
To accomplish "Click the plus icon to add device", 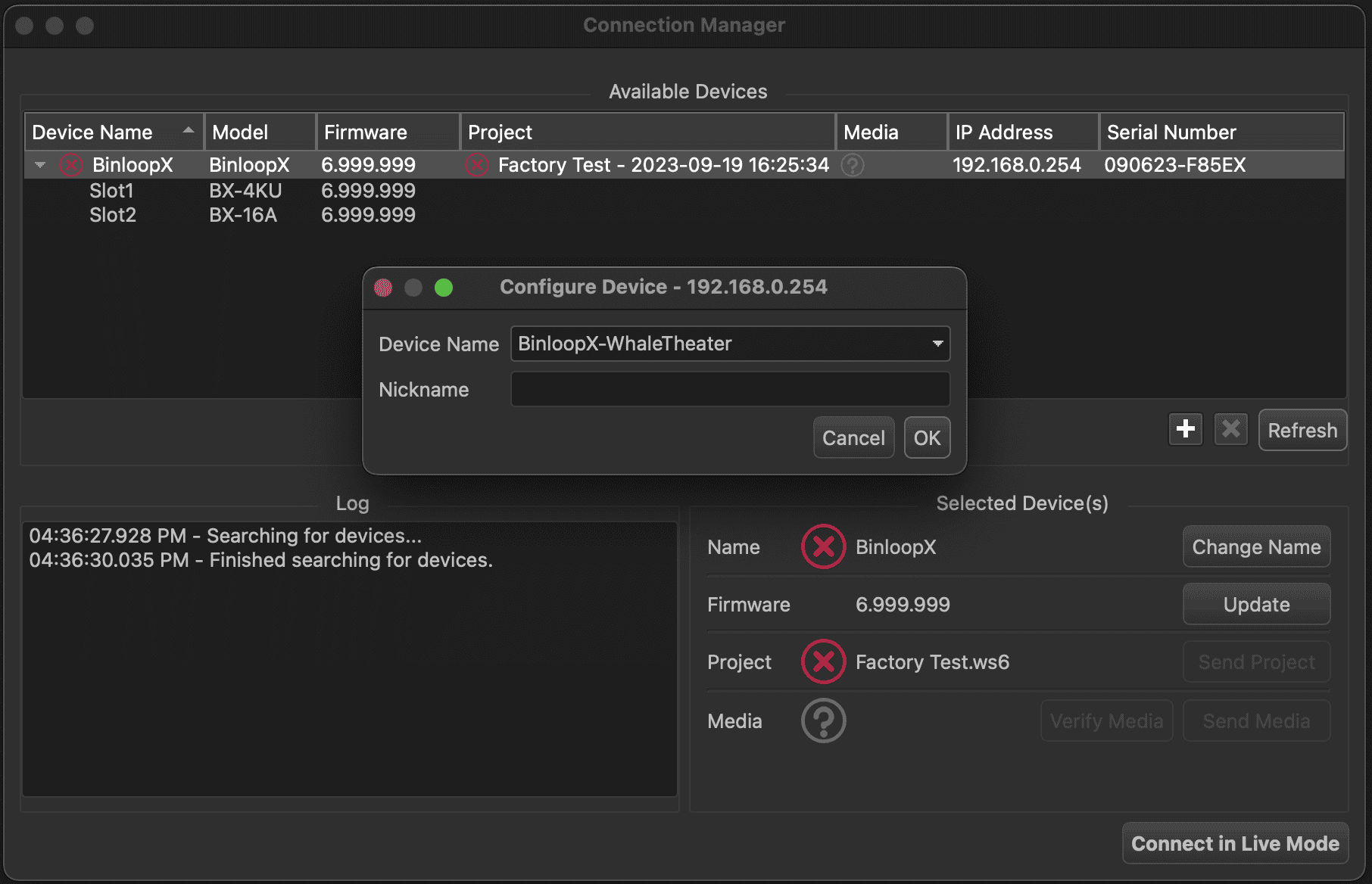I will (1185, 429).
